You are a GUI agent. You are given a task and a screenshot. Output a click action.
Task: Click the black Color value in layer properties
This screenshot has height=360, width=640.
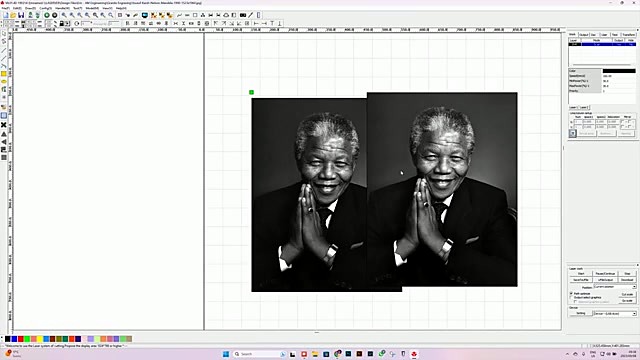point(619,71)
